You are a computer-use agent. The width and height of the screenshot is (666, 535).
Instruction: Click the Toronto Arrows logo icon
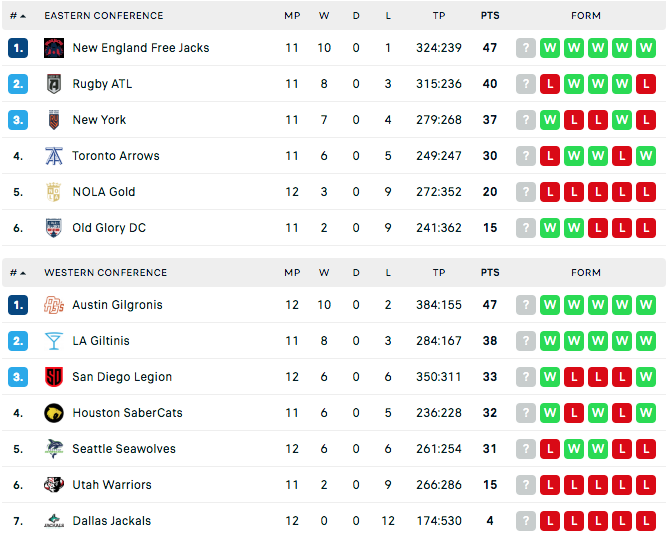click(x=54, y=156)
